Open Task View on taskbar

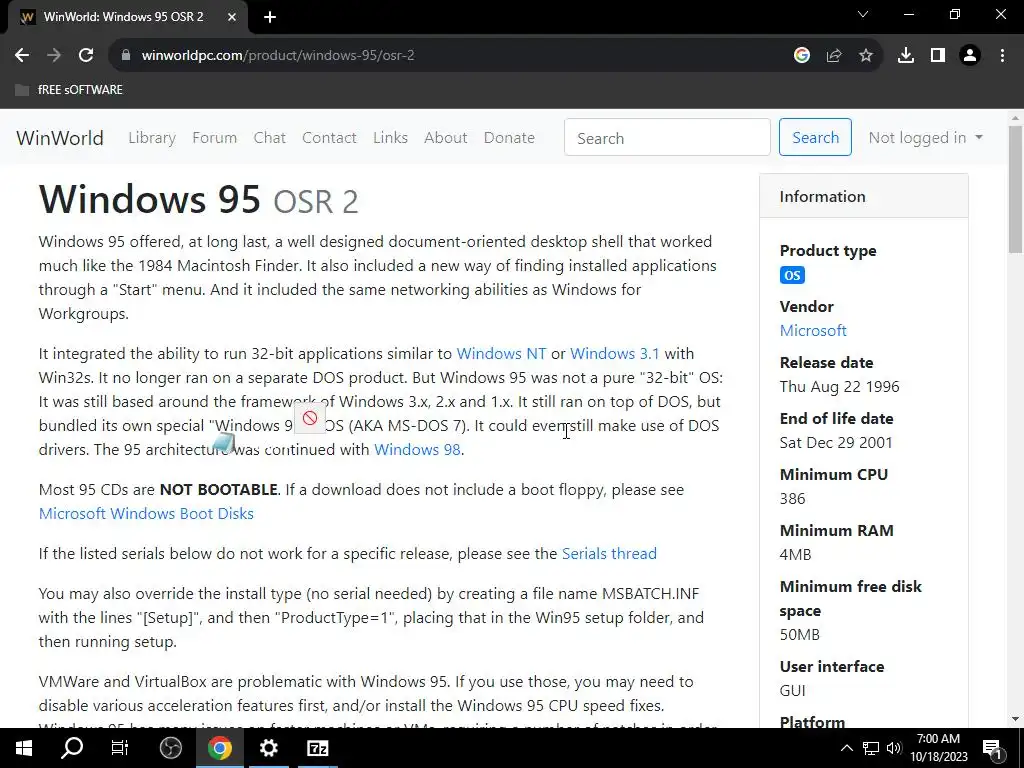coord(120,748)
